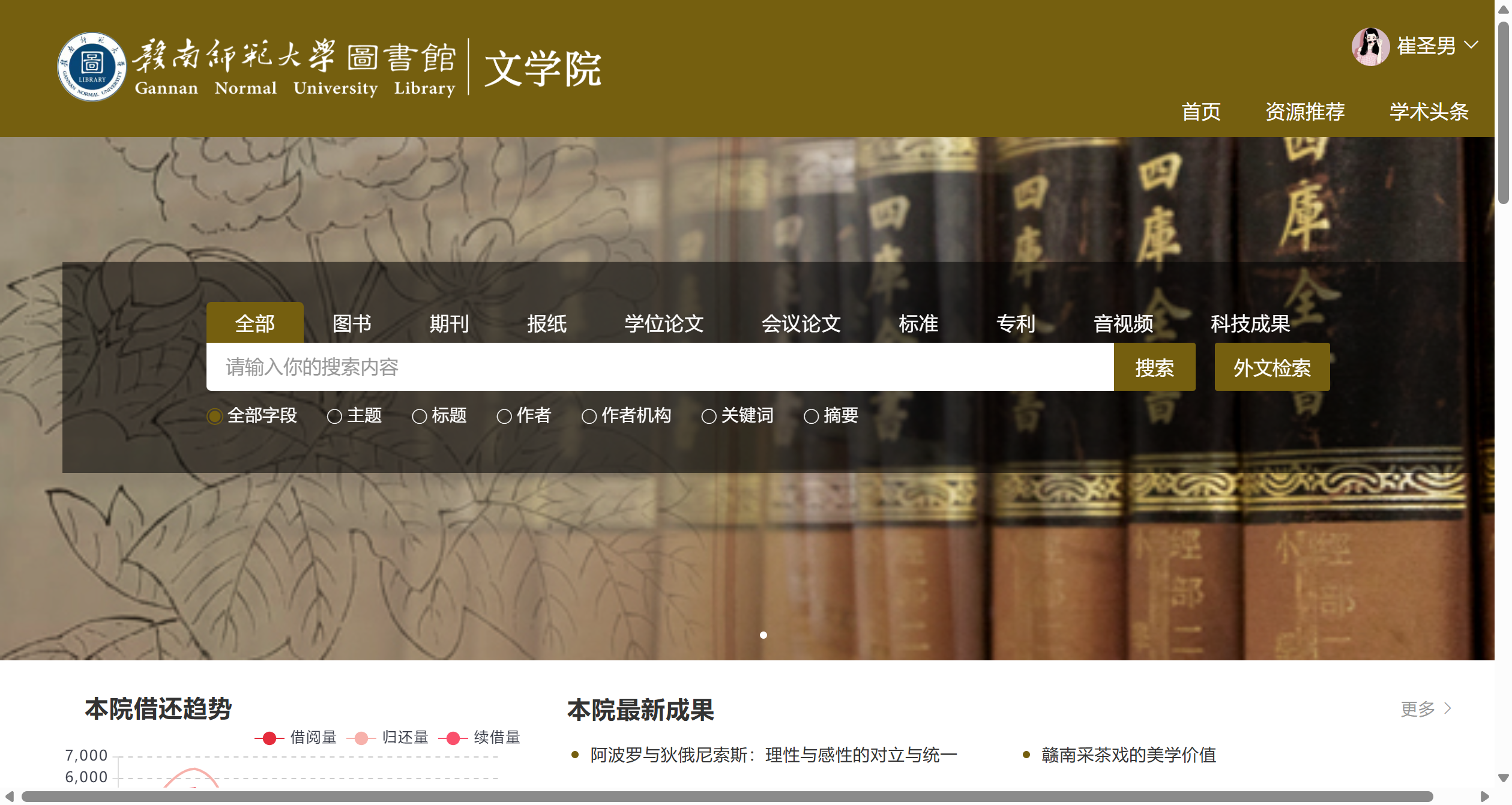The height and width of the screenshot is (805, 1512).
Task: Click the 外文检索 button
Action: point(1271,367)
